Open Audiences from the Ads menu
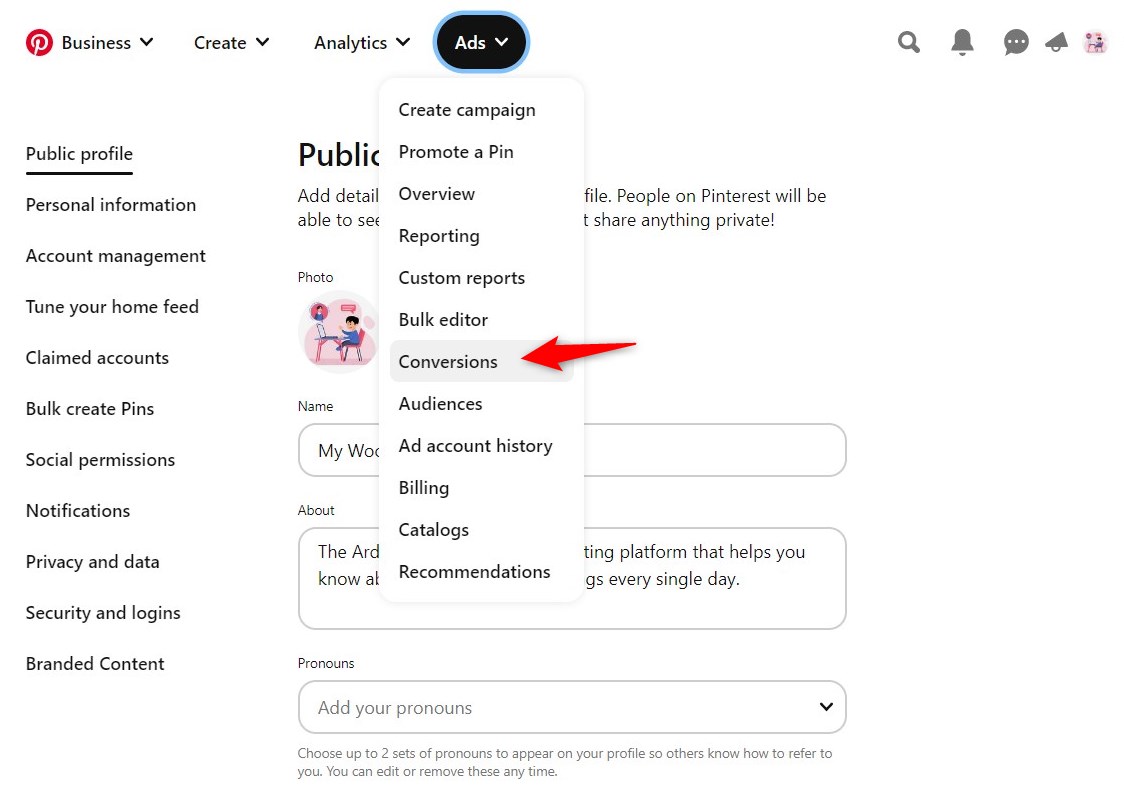1124x790 pixels. pos(440,404)
